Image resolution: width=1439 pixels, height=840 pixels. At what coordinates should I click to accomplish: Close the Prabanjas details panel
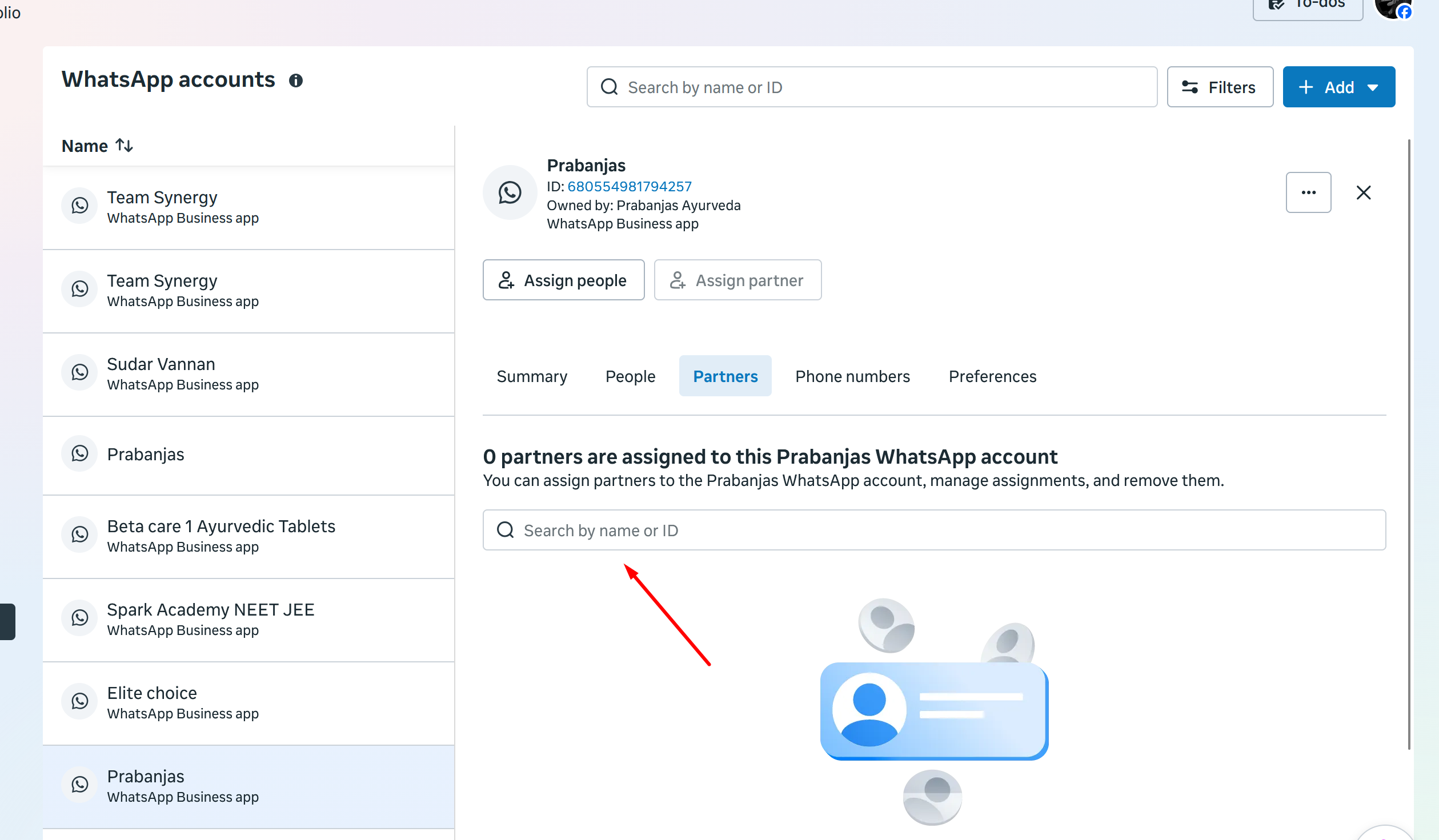1364,192
